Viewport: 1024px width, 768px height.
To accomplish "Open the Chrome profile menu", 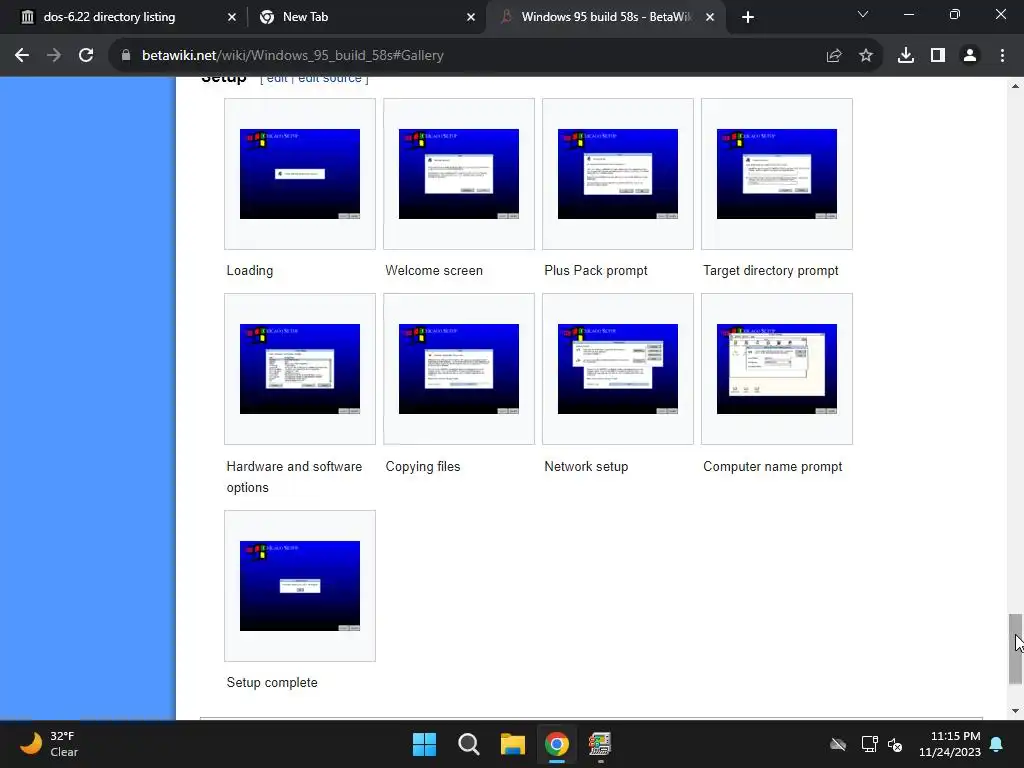I will (x=970, y=56).
